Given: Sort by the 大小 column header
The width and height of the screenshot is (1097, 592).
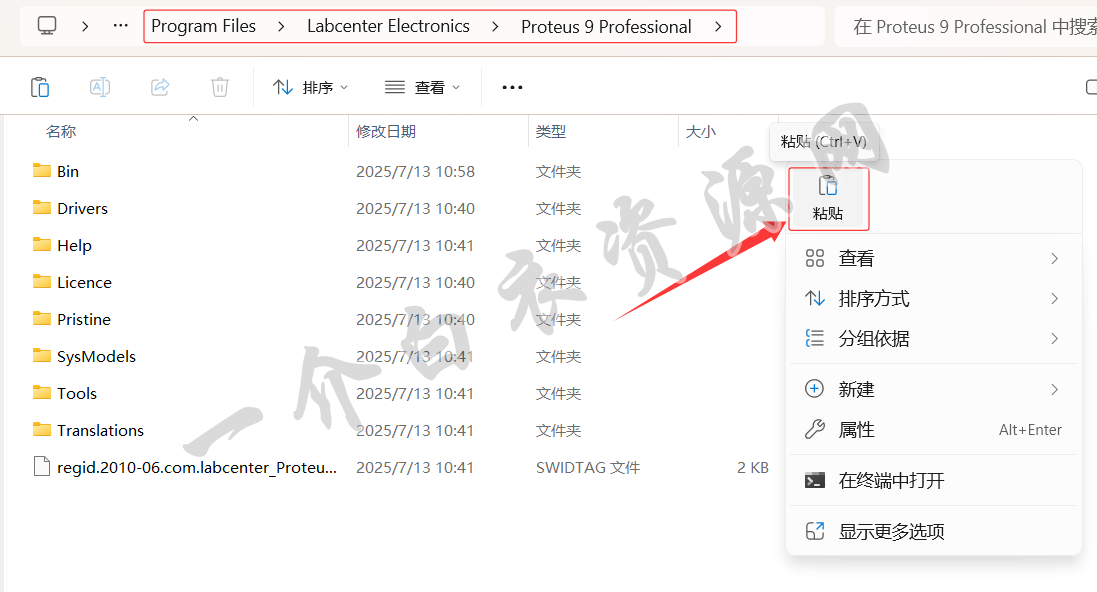Looking at the screenshot, I should [x=700, y=132].
